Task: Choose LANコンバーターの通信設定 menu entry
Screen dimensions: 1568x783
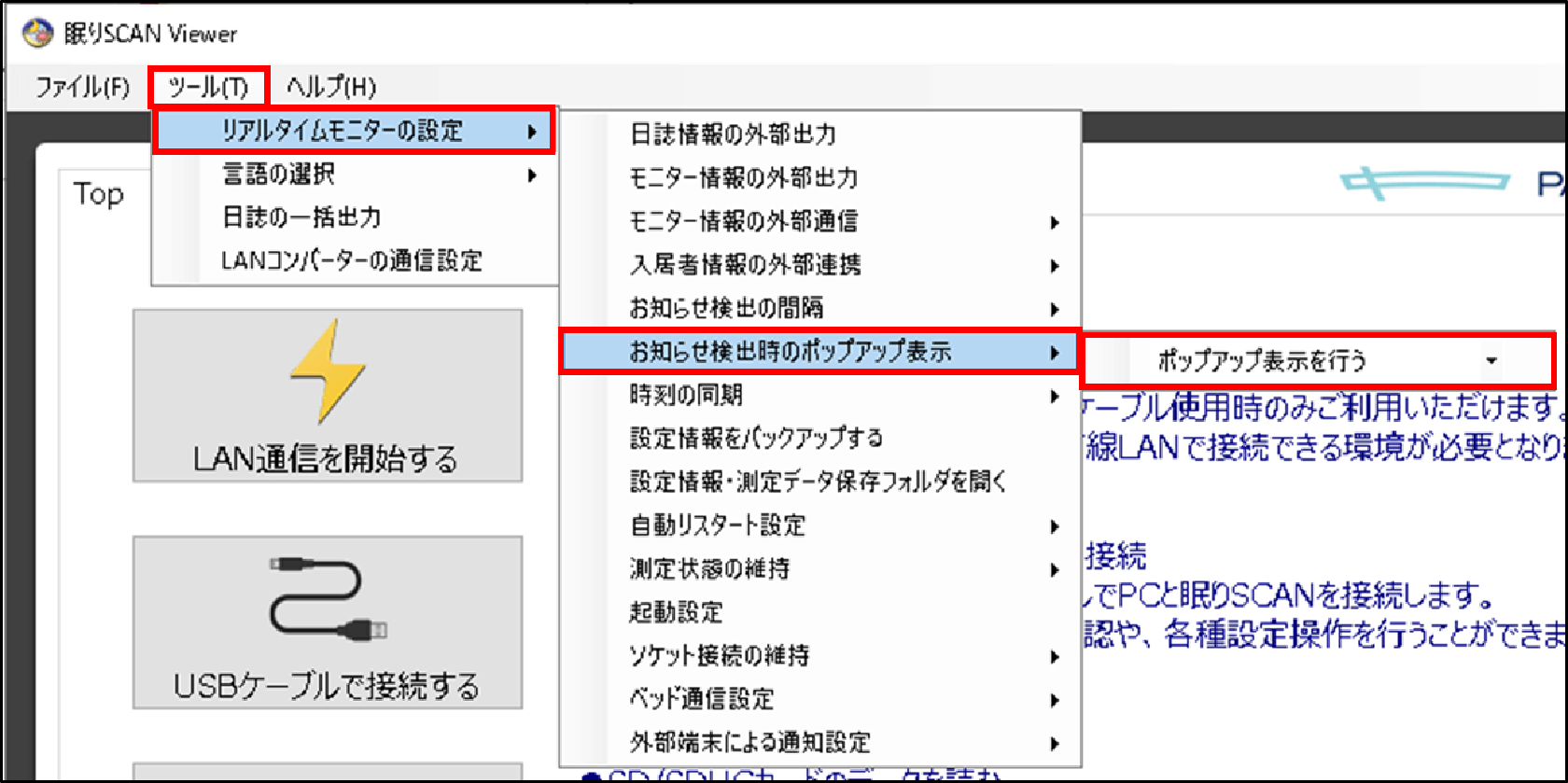Action: tap(355, 260)
